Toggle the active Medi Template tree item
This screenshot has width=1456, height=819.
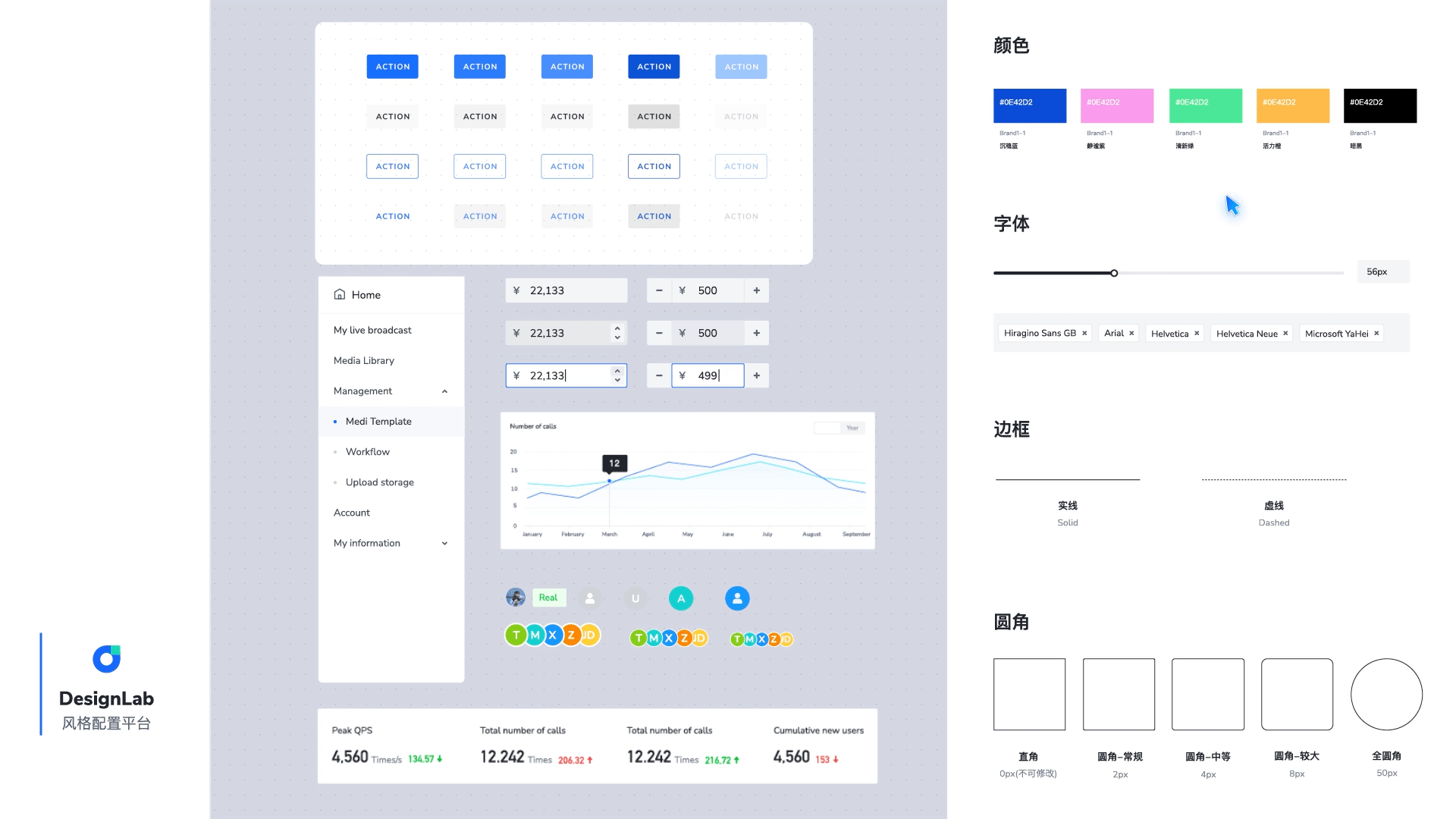378,420
